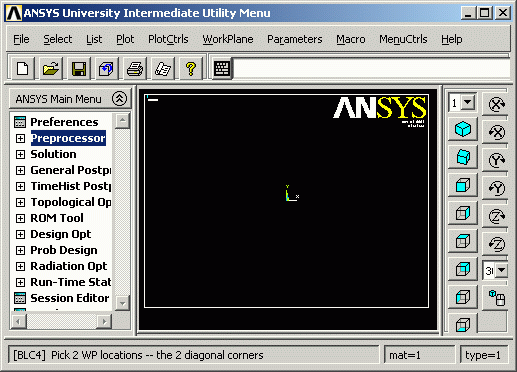Click the BLC4 prompt status text
Image resolution: width=517 pixels, height=372 pixels.
pos(138,355)
